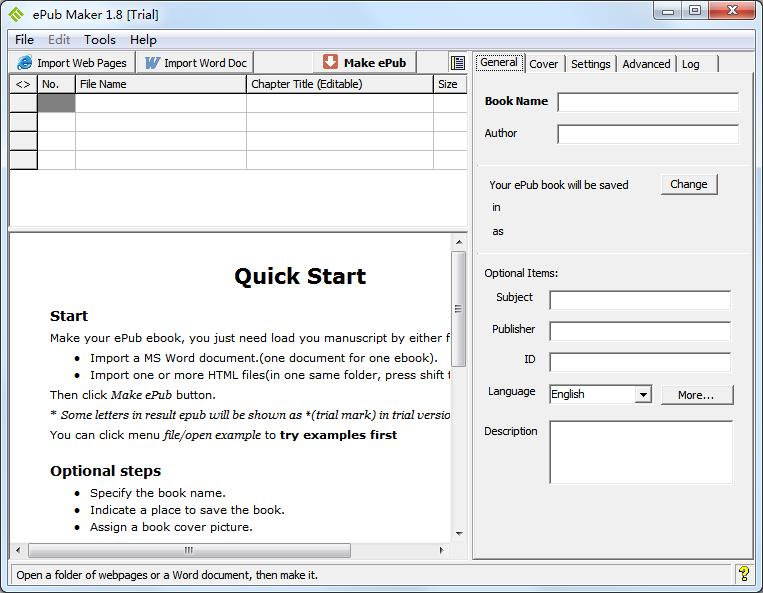Click the Book Name input field
Screen dimensions: 763x593
tap(648, 102)
